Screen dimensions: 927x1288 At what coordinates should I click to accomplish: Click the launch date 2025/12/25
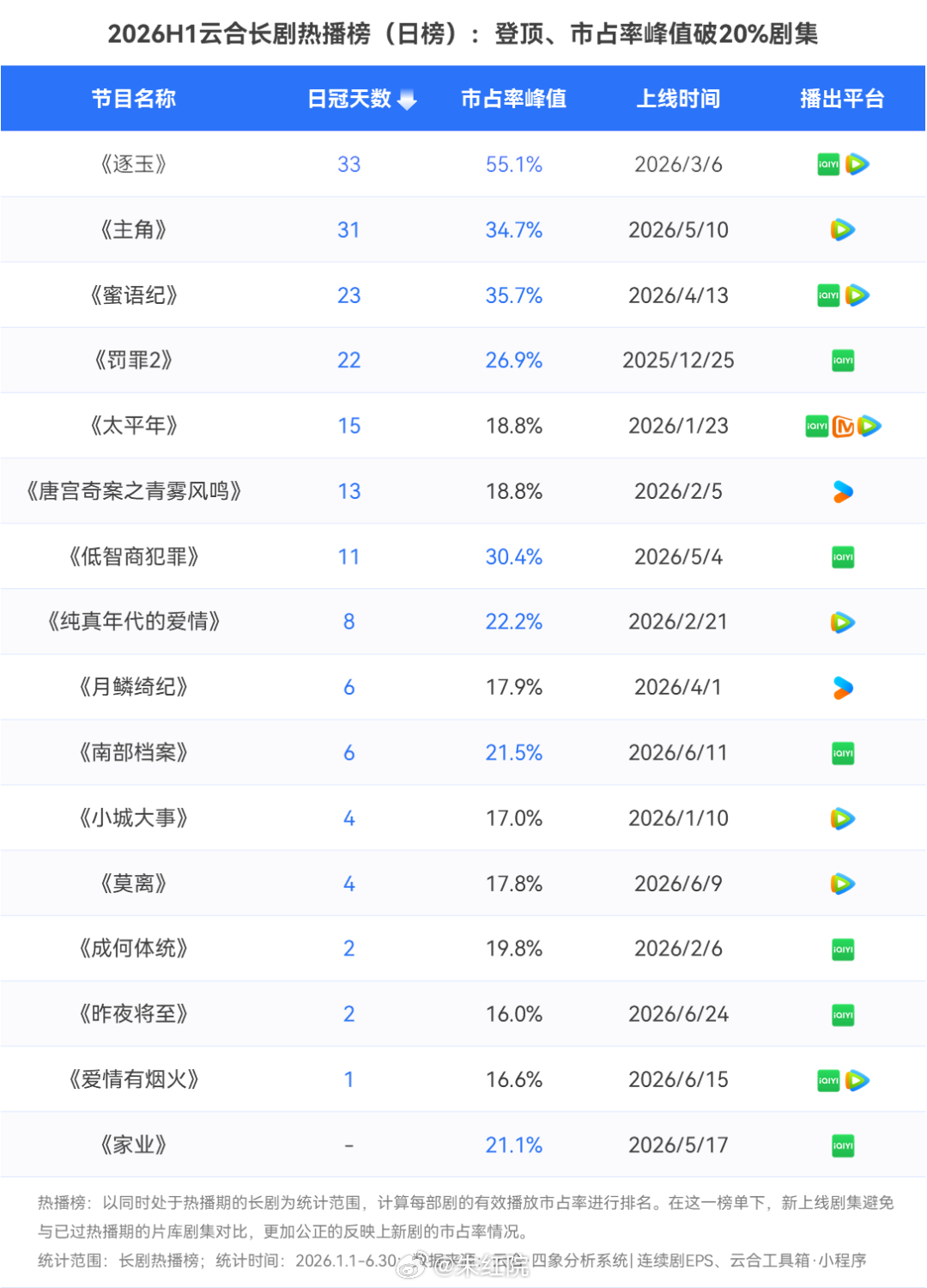pyautogui.click(x=678, y=361)
